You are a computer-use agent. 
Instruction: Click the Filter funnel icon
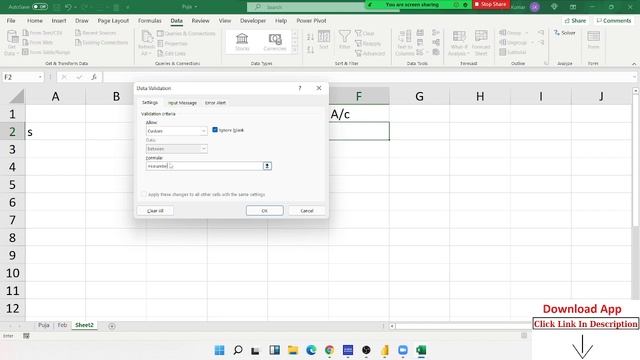tap(344, 37)
